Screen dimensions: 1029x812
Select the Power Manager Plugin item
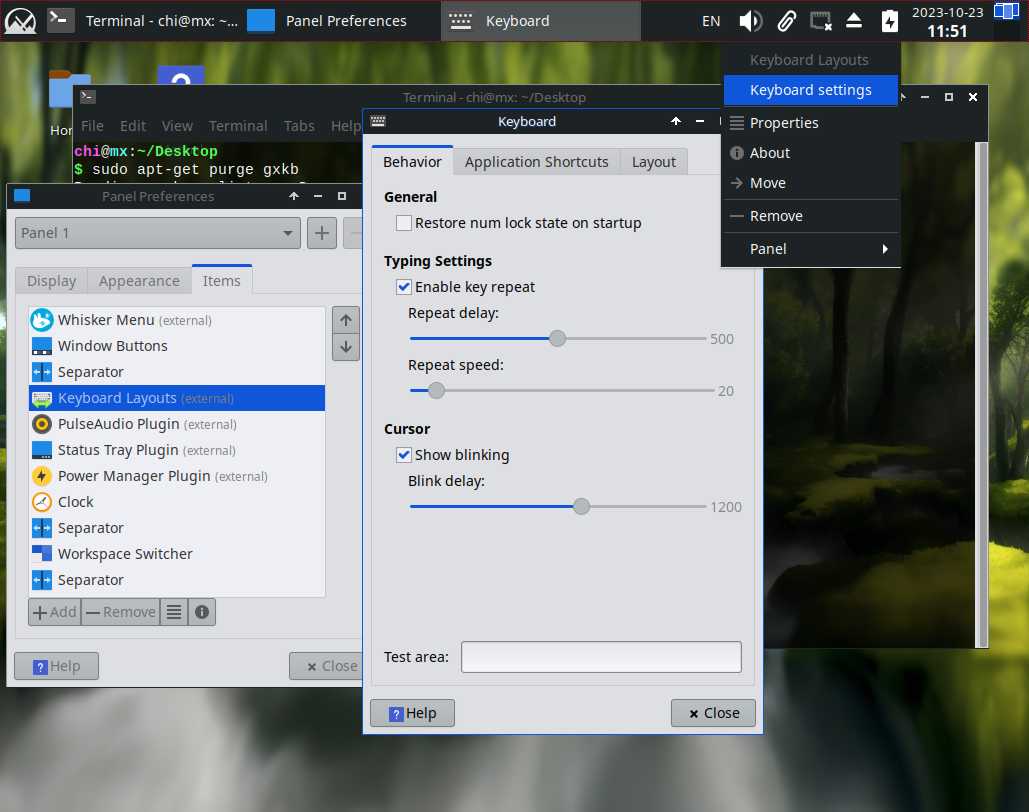[x=177, y=476]
